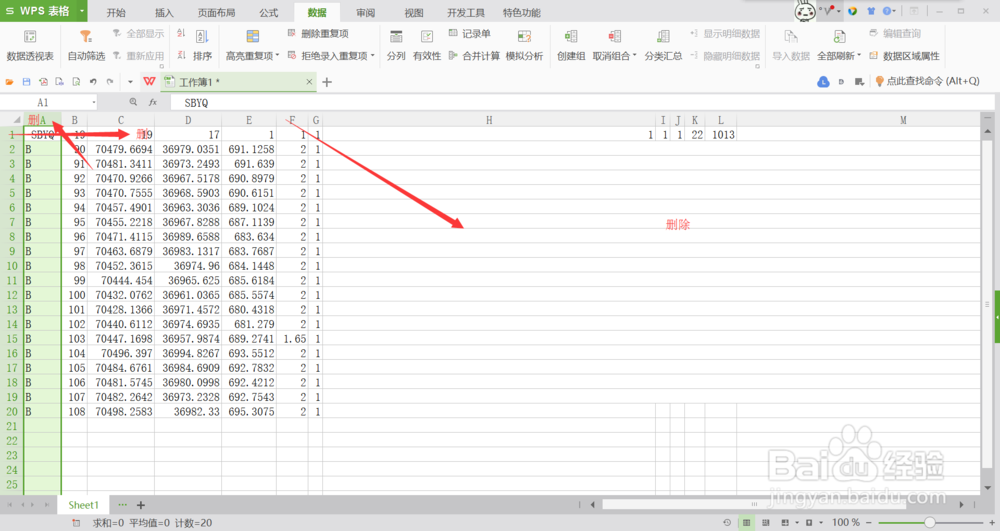Viewport: 1000px width, 531px height.
Task: Open Data Validation (有效性)
Action: [427, 45]
